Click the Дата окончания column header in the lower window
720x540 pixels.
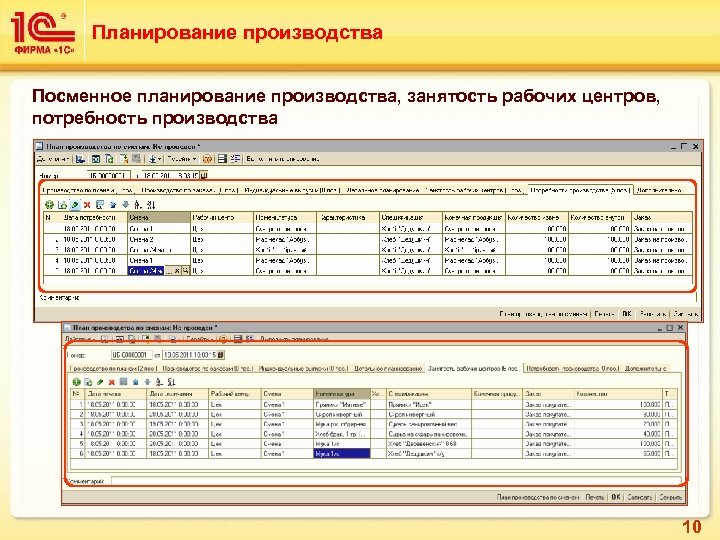[178, 394]
